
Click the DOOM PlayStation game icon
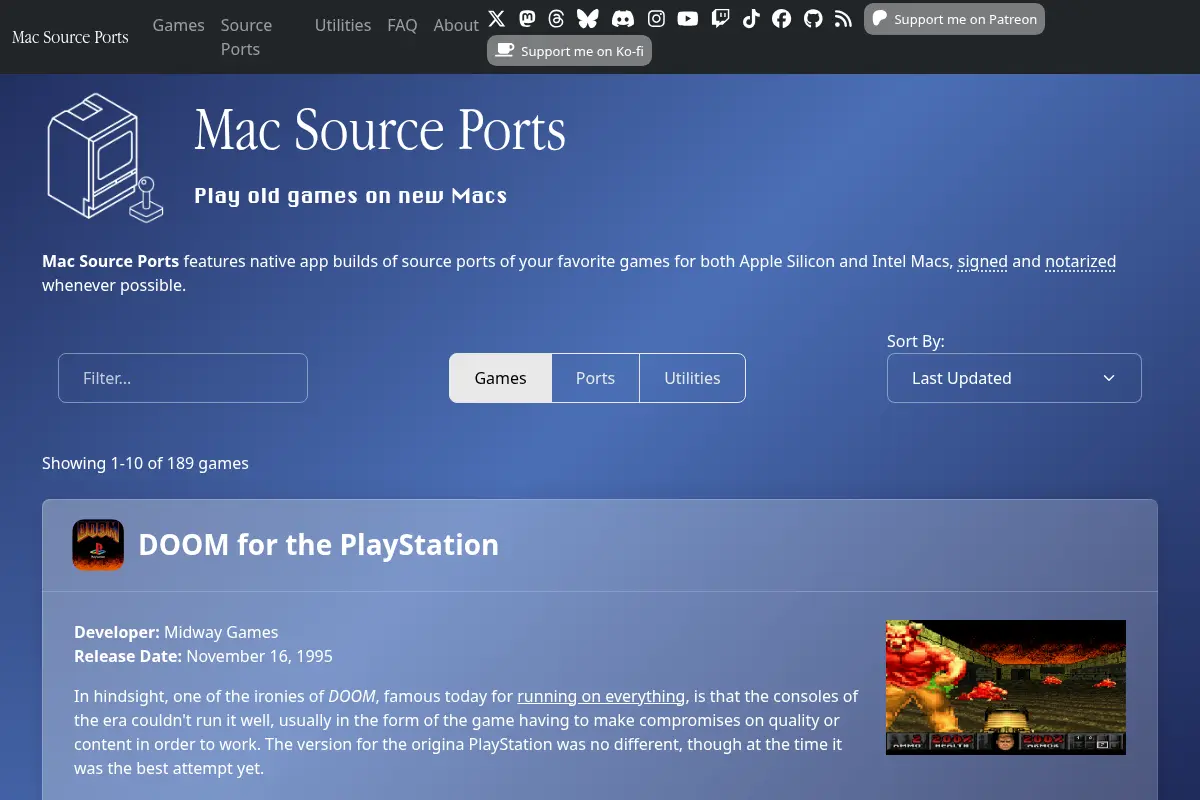[98, 545]
